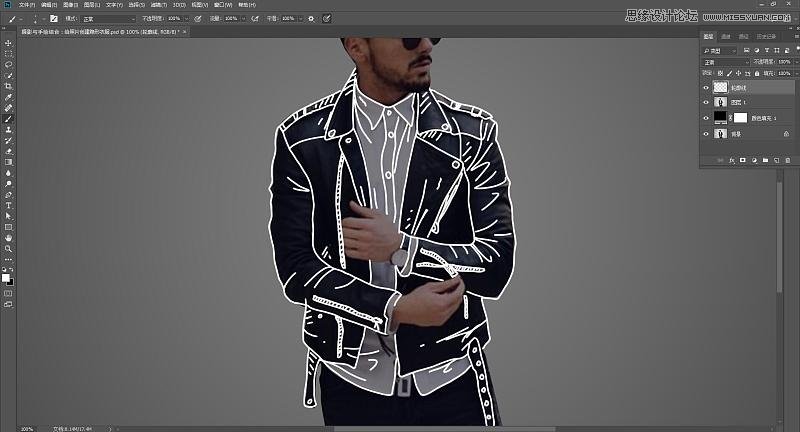Select the Rectangular Marquee tool

tap(8, 54)
